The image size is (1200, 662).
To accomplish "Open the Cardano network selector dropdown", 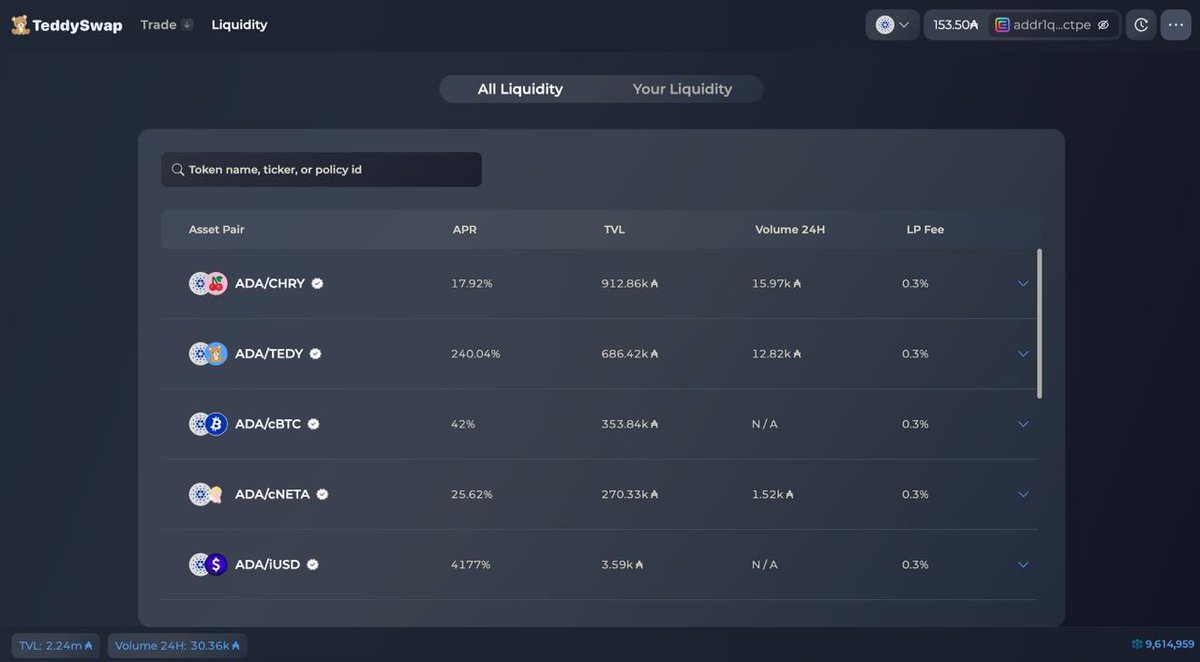I will tap(892, 25).
